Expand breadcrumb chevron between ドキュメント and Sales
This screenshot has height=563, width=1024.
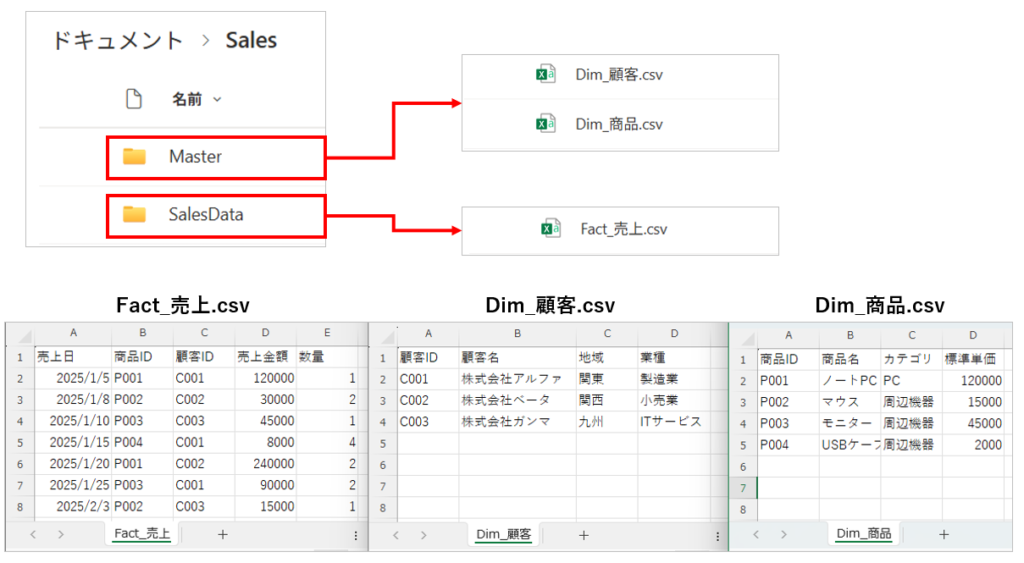point(205,41)
